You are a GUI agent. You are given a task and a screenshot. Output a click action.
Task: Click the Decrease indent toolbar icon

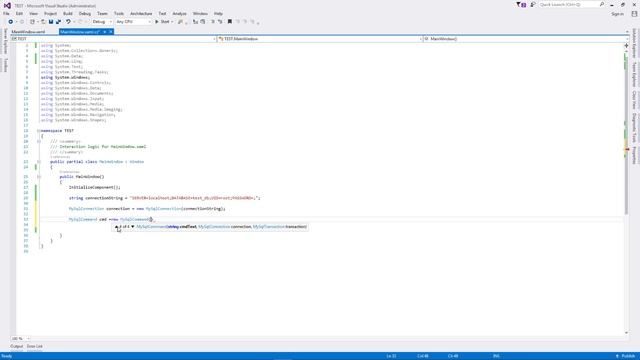(213, 22)
